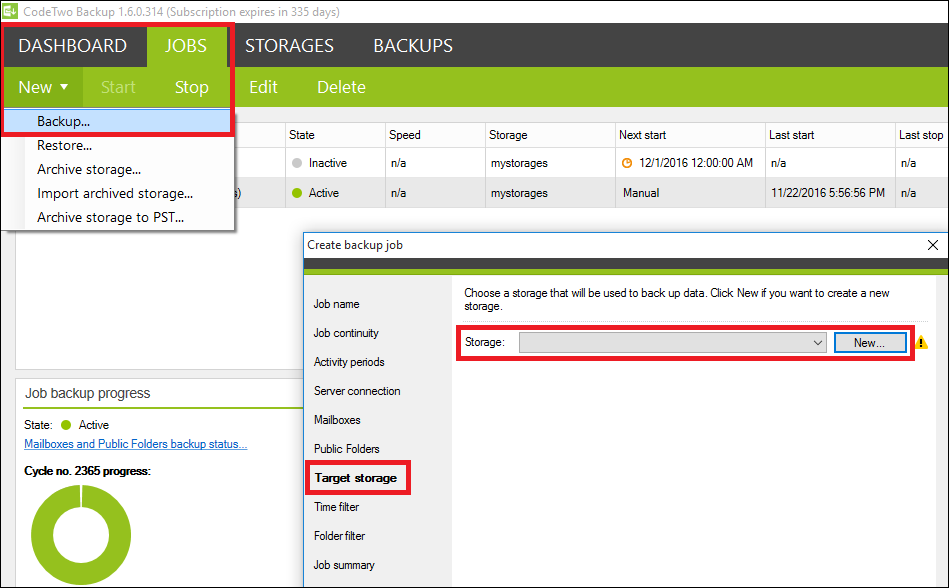Select the Public Folders wizard step
The width and height of the screenshot is (949, 588).
[x=347, y=449]
